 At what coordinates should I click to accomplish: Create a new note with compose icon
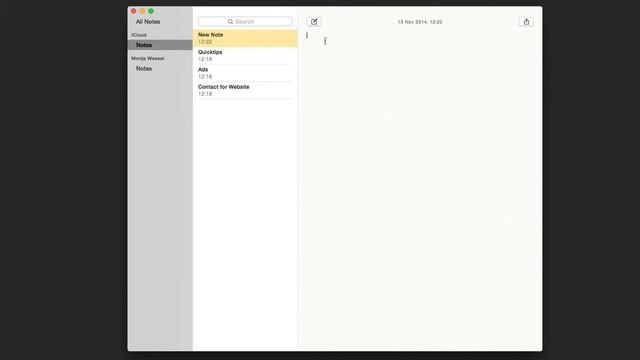[x=314, y=22]
